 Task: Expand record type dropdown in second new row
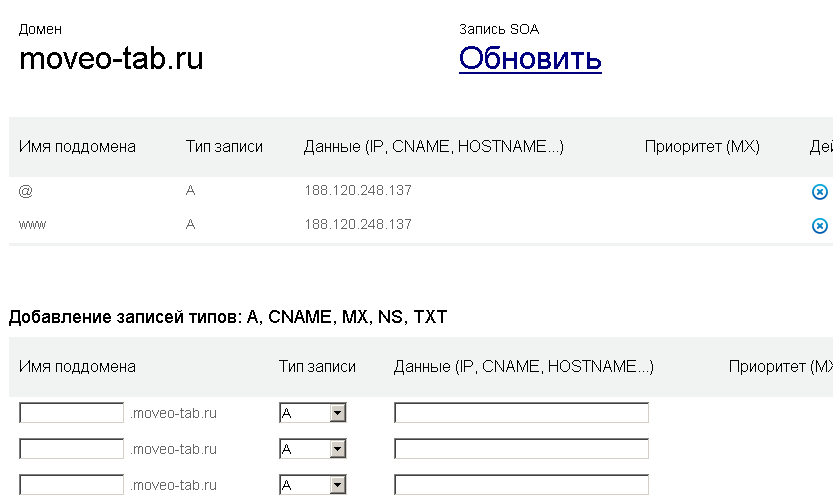click(x=312, y=449)
